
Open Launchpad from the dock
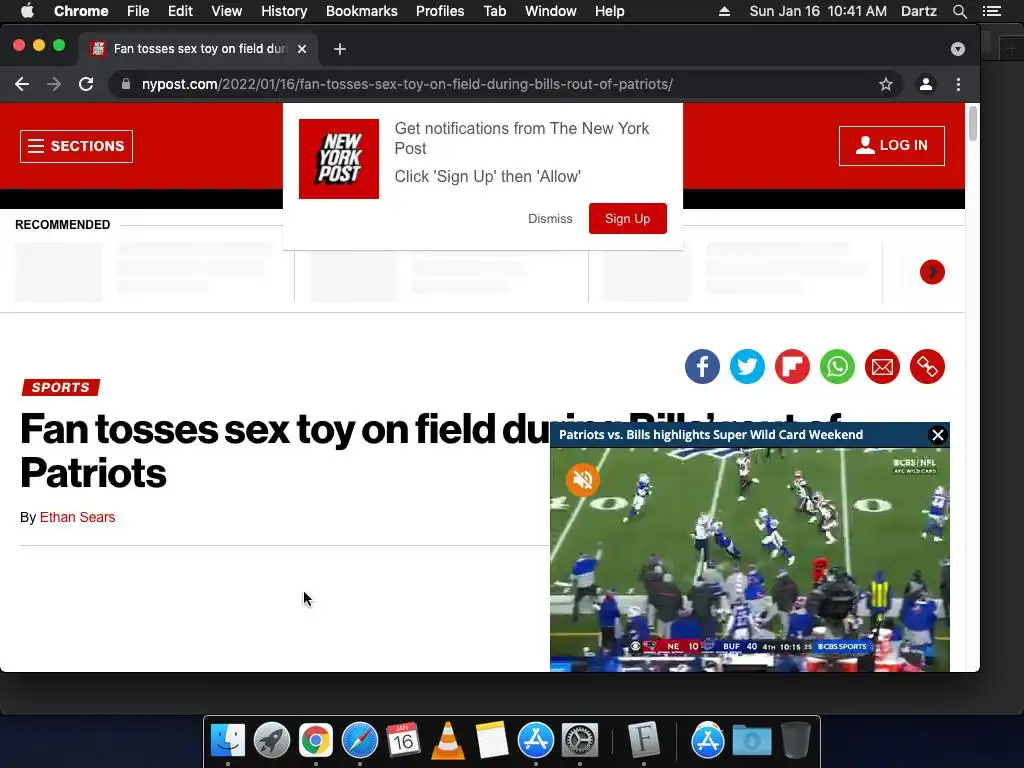tap(272, 741)
